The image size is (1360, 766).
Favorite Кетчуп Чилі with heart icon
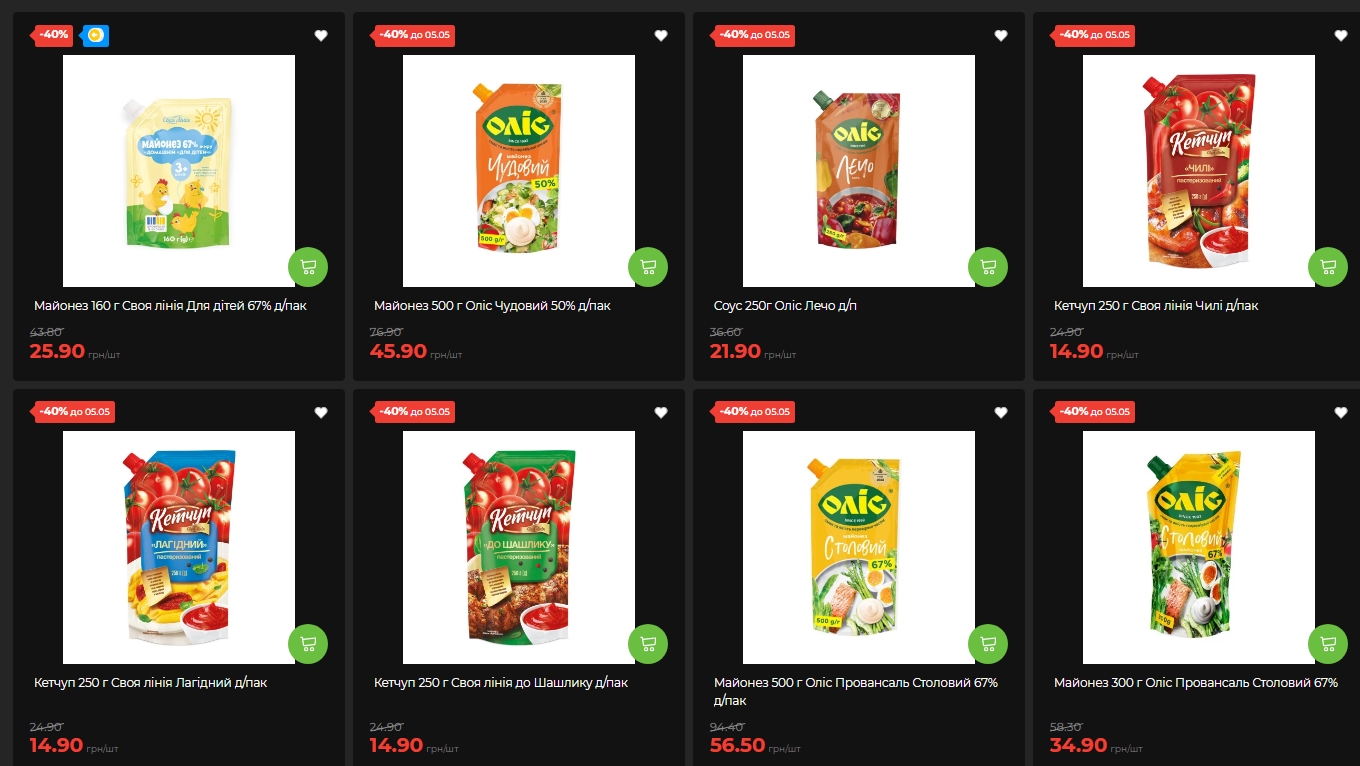(1341, 36)
